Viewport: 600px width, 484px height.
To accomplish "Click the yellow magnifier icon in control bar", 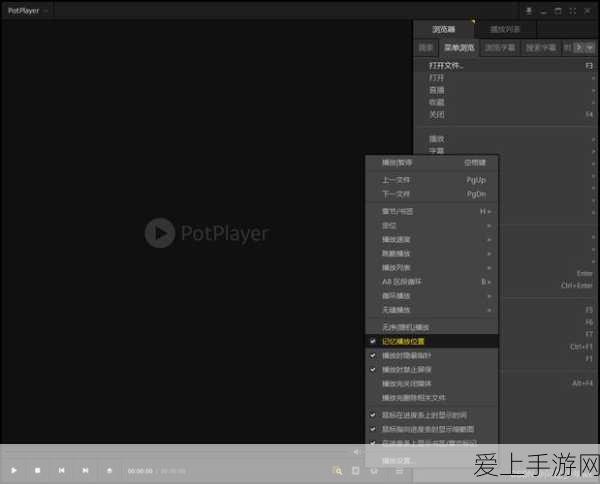I will coord(338,471).
